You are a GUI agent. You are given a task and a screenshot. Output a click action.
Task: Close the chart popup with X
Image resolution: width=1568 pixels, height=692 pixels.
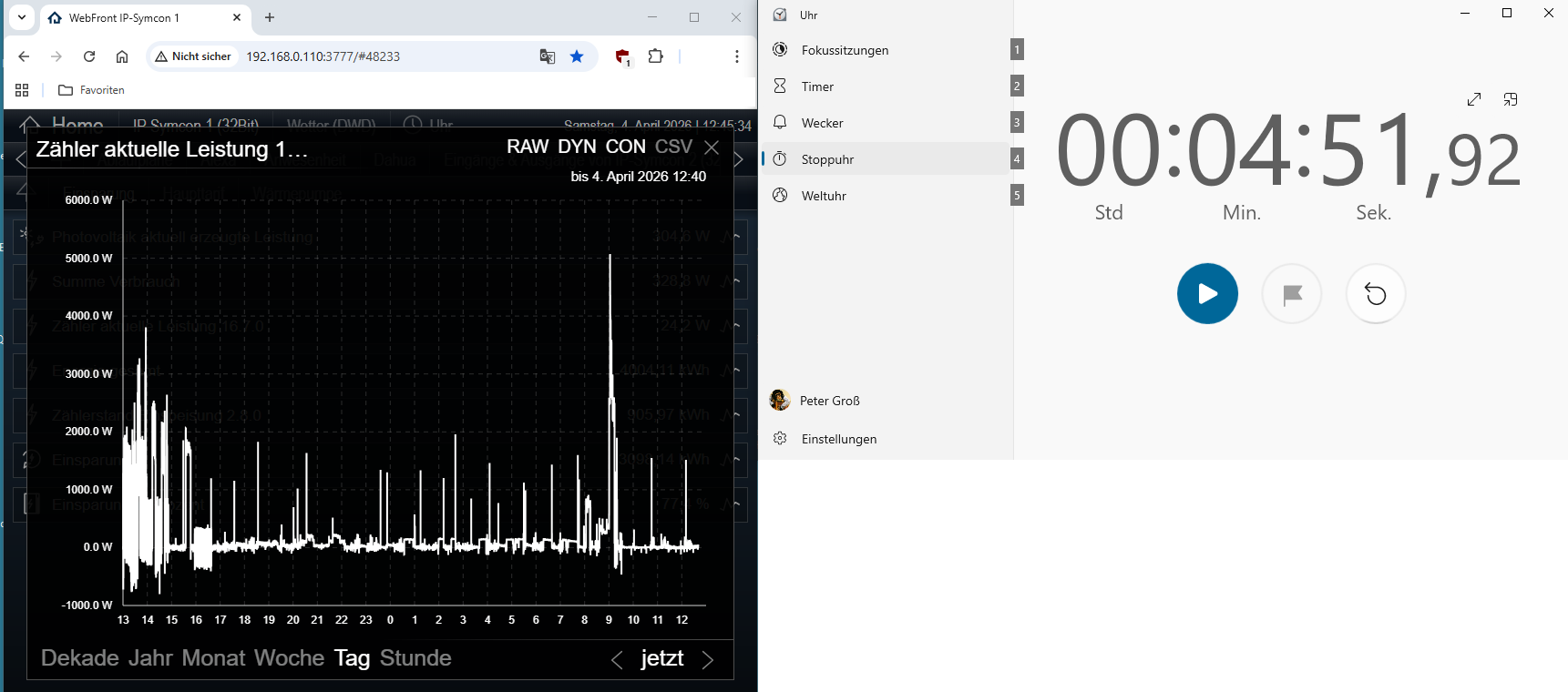point(712,148)
